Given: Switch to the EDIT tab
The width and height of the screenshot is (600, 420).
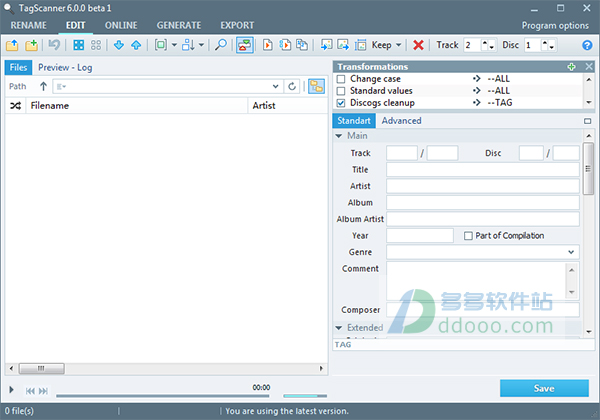Looking at the screenshot, I should (x=75, y=25).
